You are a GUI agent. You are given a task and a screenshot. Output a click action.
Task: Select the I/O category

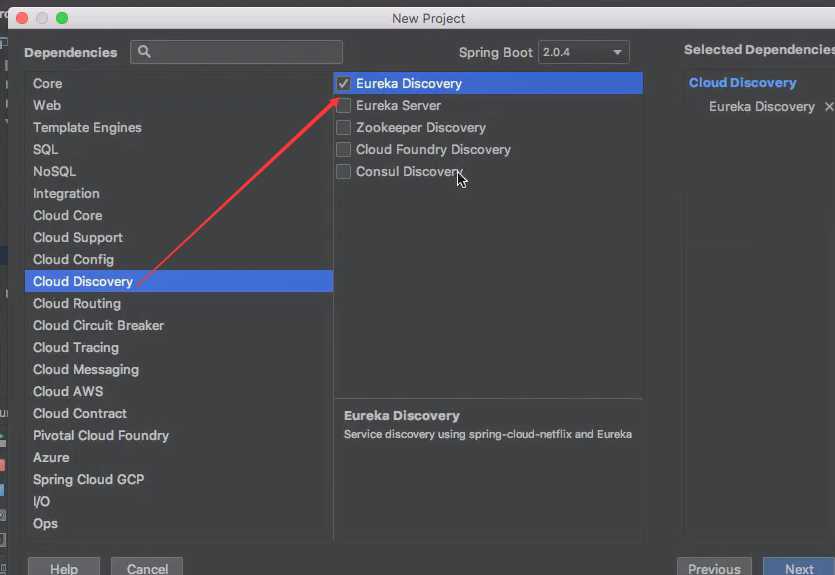tap(178, 502)
